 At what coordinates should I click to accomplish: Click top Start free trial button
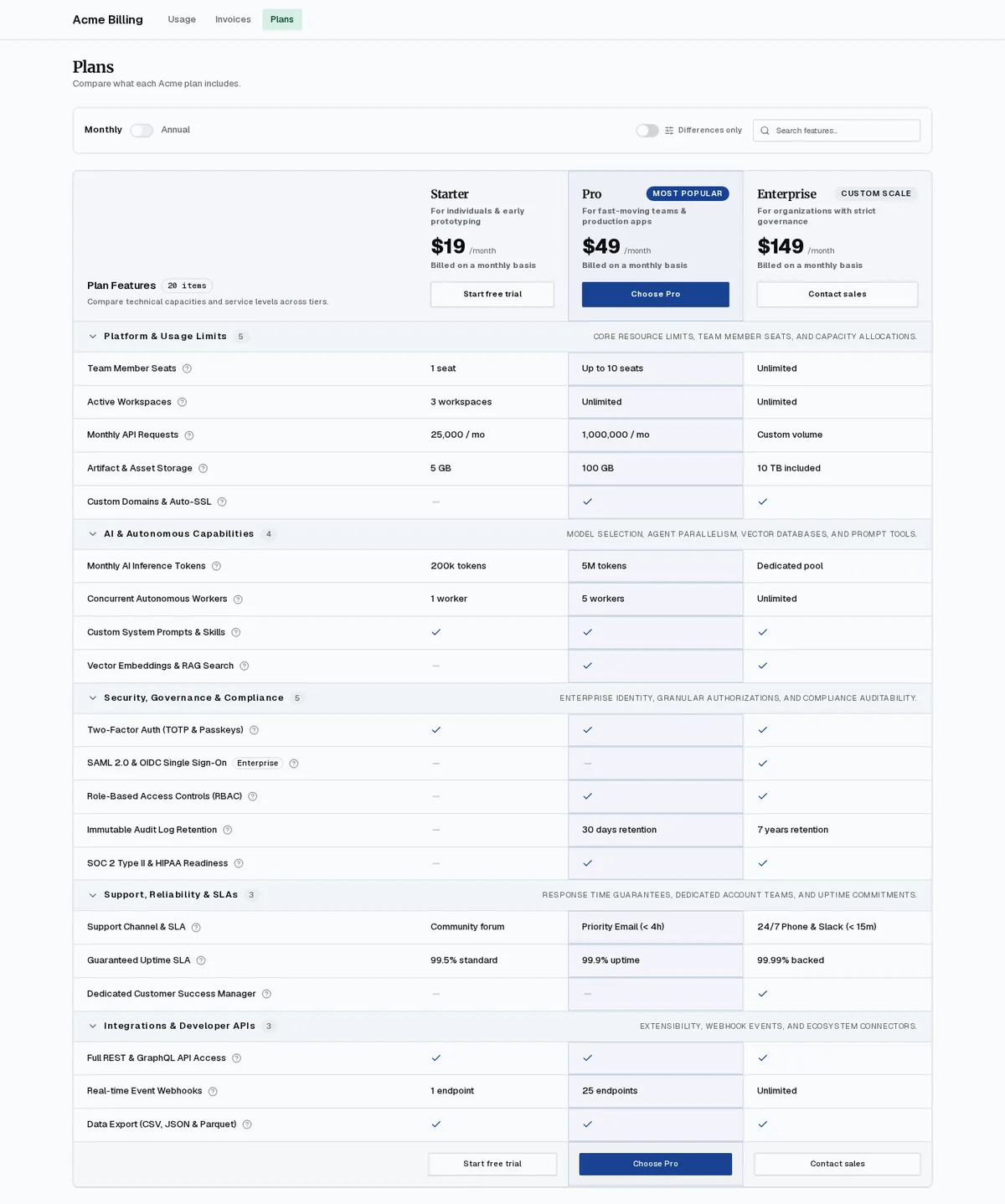coord(492,295)
